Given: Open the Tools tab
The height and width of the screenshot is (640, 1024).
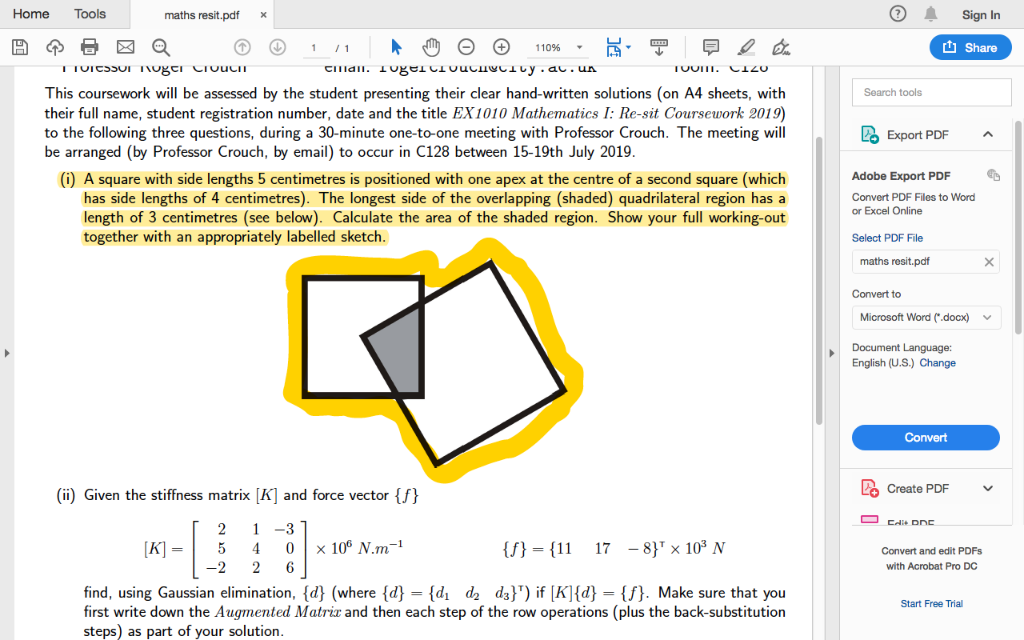Looking at the screenshot, I should click(x=89, y=14).
